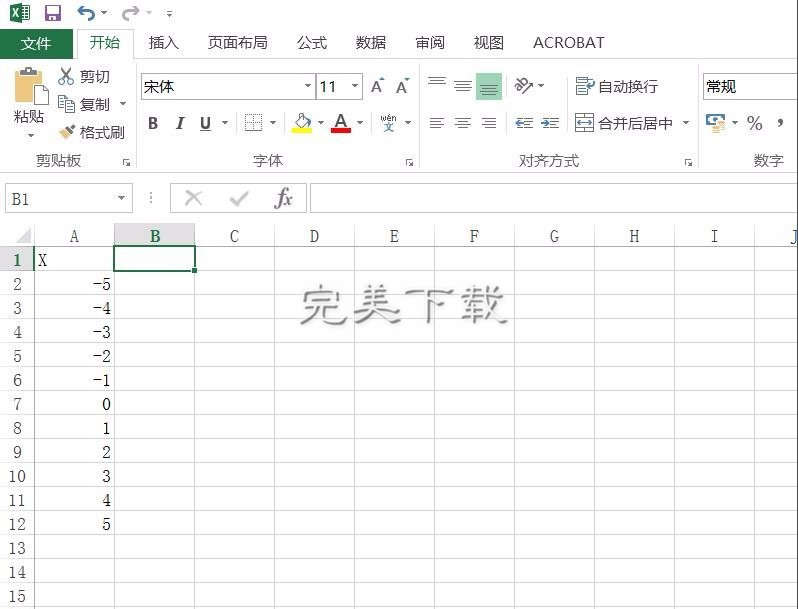Apply comma style number format
The width and height of the screenshot is (798, 609).
[780, 123]
